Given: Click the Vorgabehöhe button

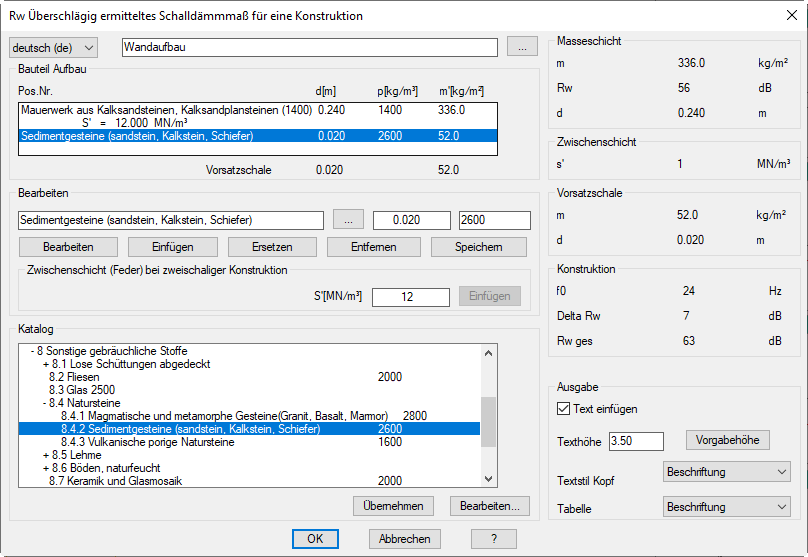Looking at the screenshot, I should (x=727, y=440).
